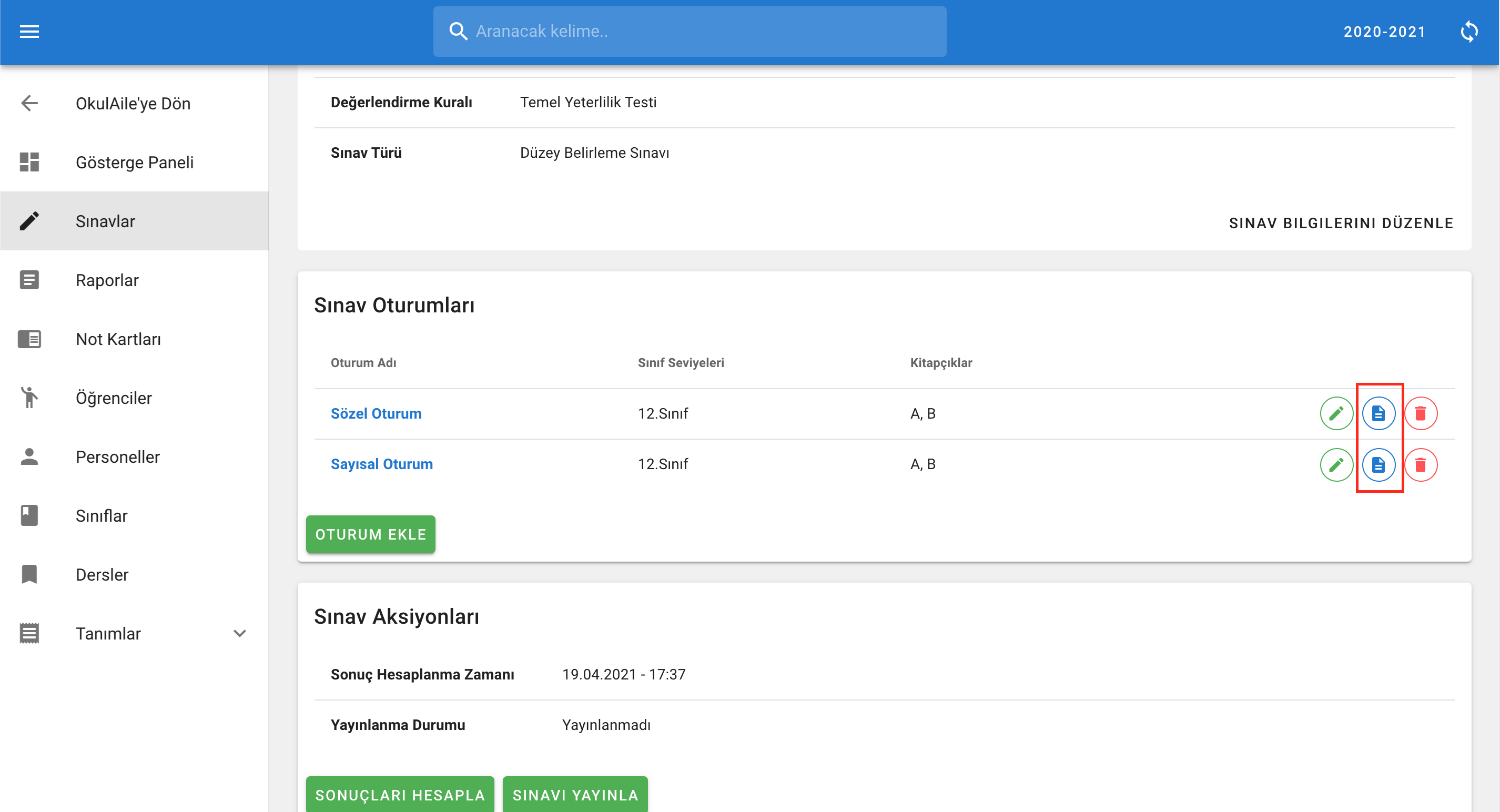Click the Sınav Oturumları heading
1500x812 pixels.
pyautogui.click(x=394, y=305)
